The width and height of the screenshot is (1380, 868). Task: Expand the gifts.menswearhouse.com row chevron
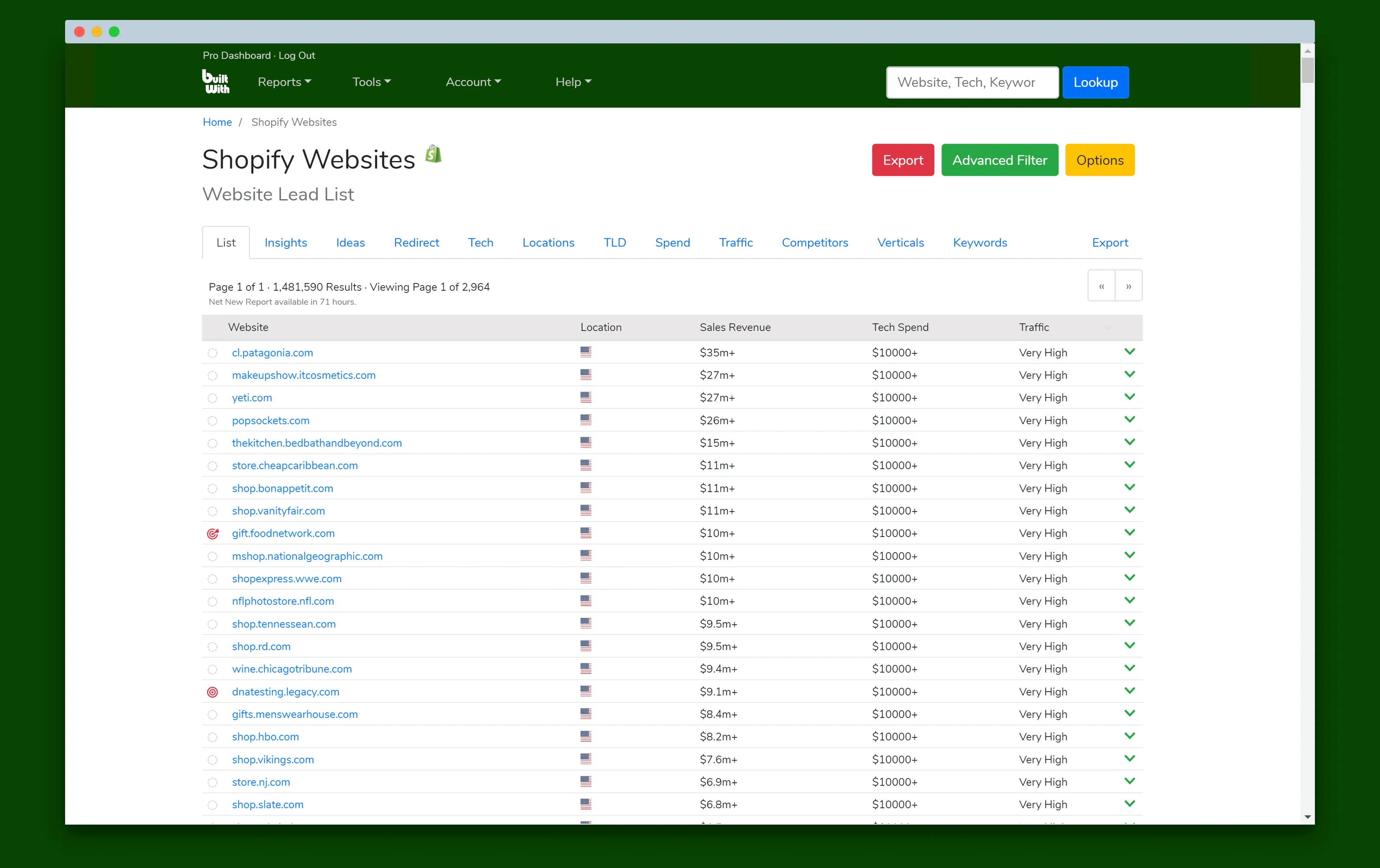pos(1130,713)
